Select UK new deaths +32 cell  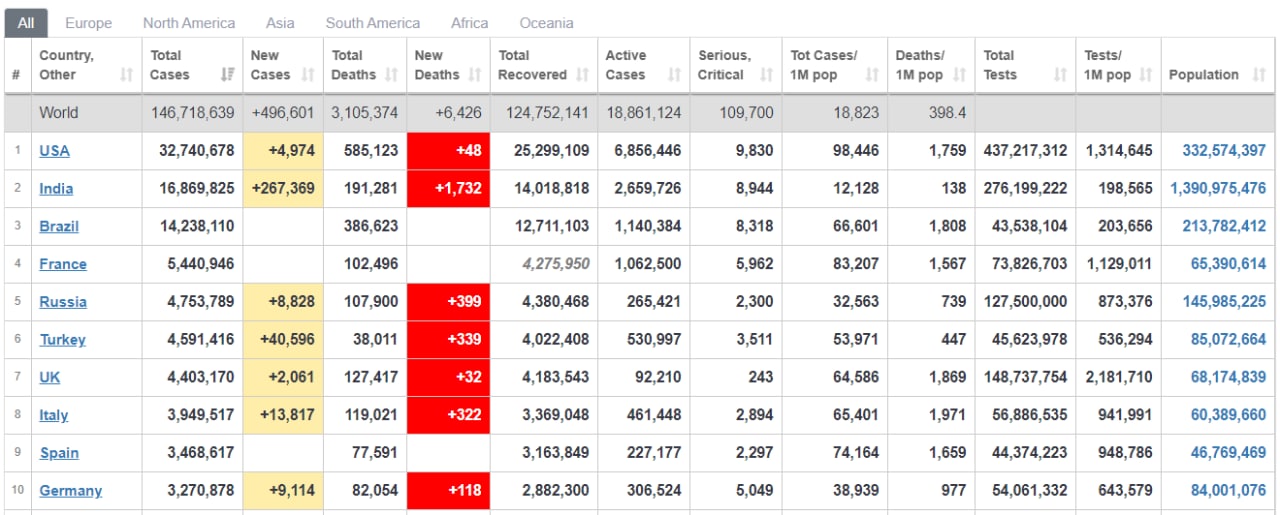point(448,378)
